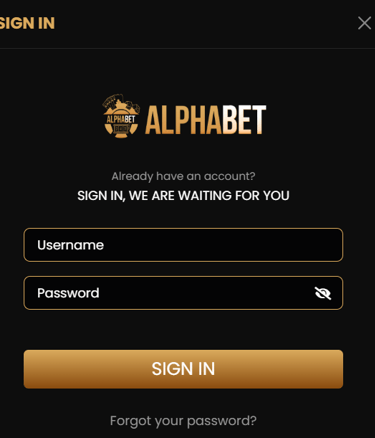This screenshot has width=375, height=438.
Task: Start password recovery via the forgot link
Action: pos(183,421)
